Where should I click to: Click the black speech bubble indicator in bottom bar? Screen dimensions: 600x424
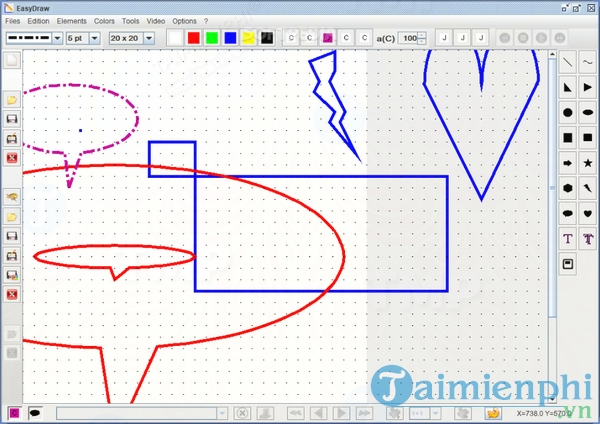click(35, 413)
